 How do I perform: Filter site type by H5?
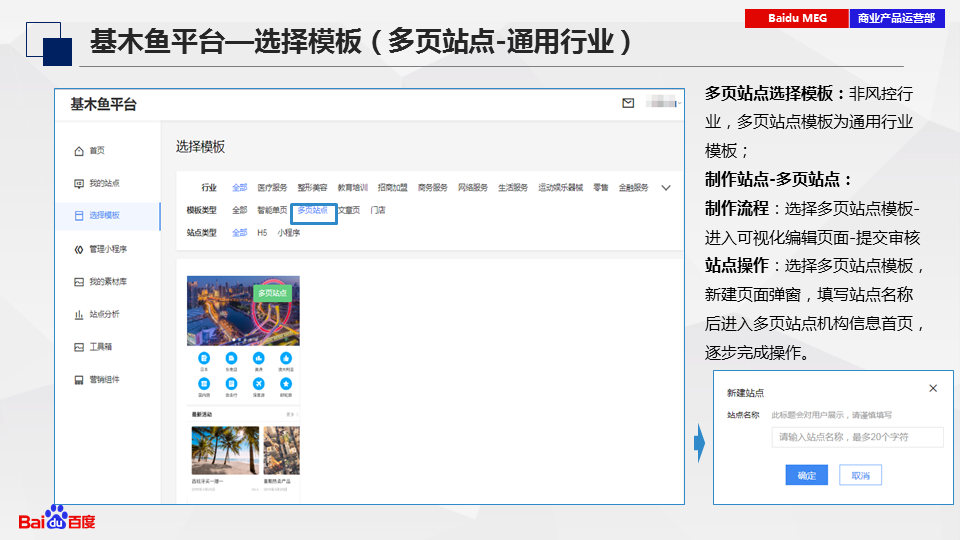(262, 233)
